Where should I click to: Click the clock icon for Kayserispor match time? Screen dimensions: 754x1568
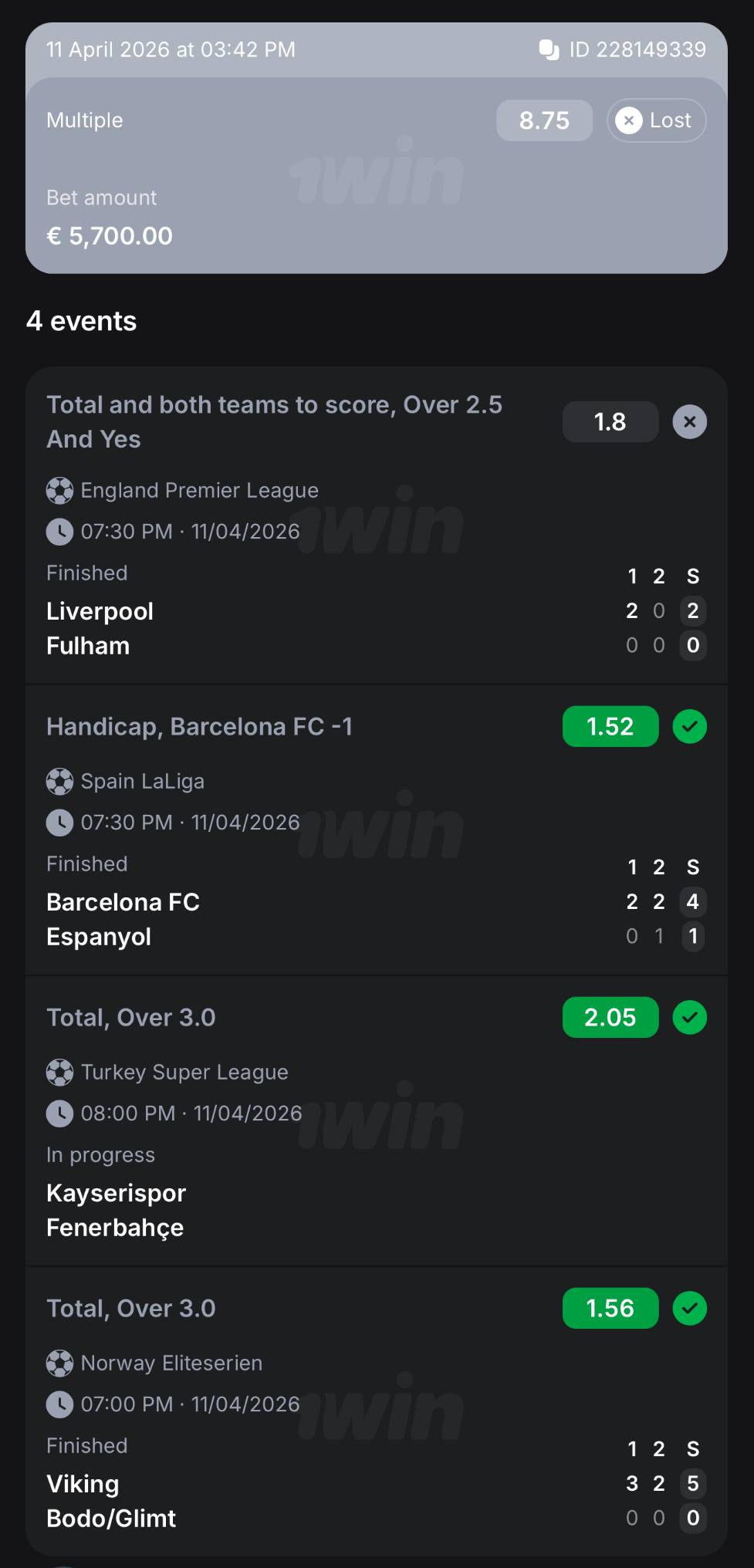click(59, 1113)
